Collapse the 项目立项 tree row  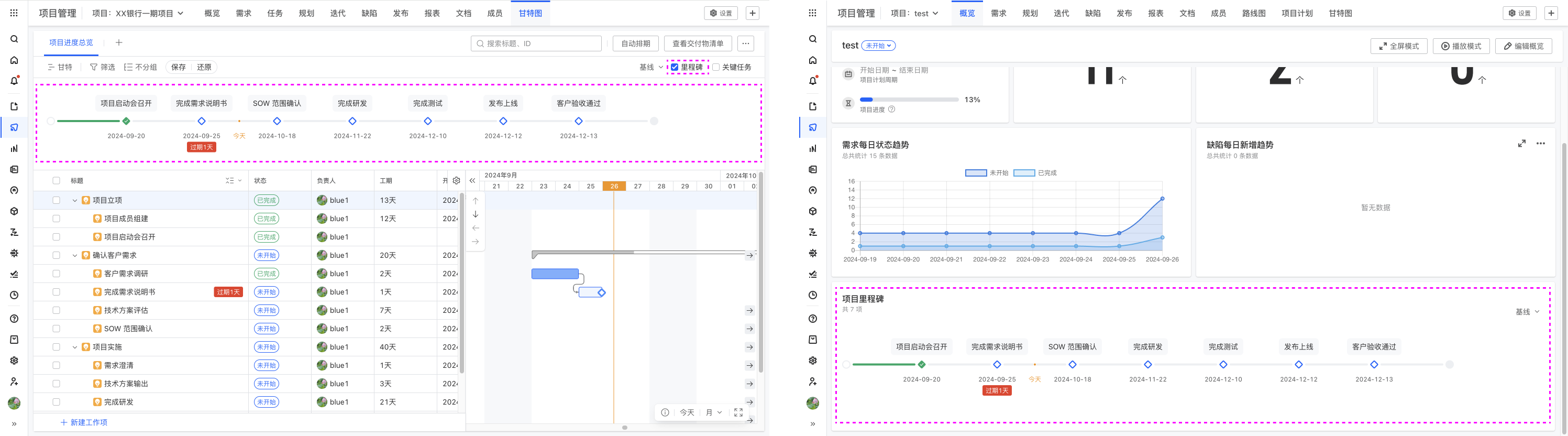click(x=75, y=200)
